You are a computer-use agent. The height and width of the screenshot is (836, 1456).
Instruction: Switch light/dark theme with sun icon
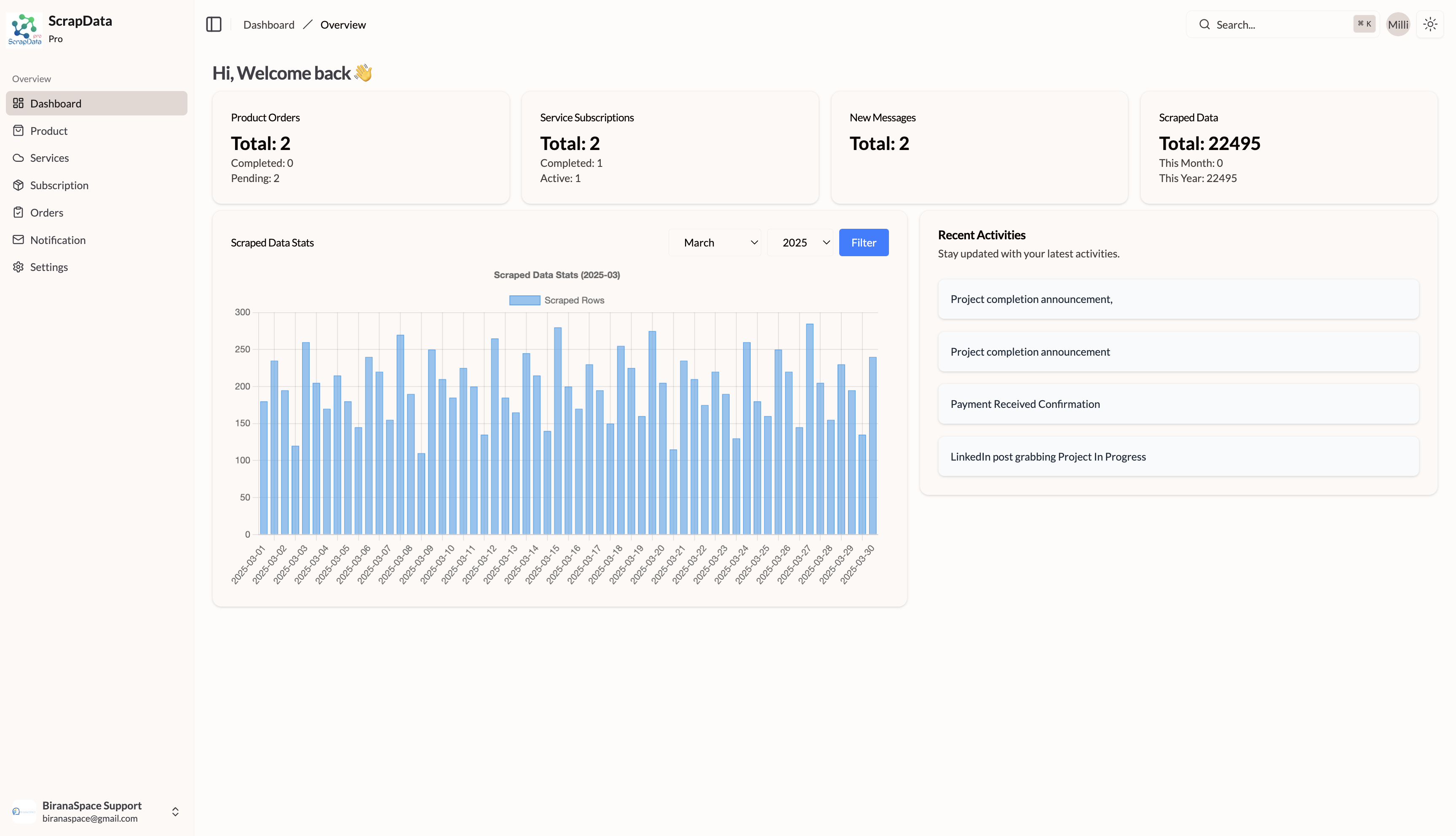1429,25
